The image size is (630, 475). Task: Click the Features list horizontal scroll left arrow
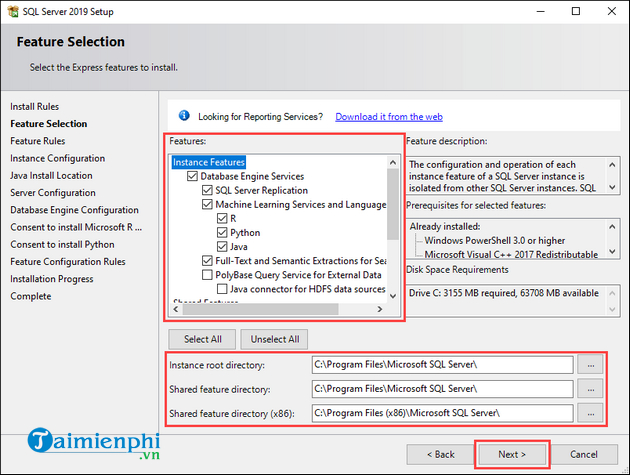[176, 309]
